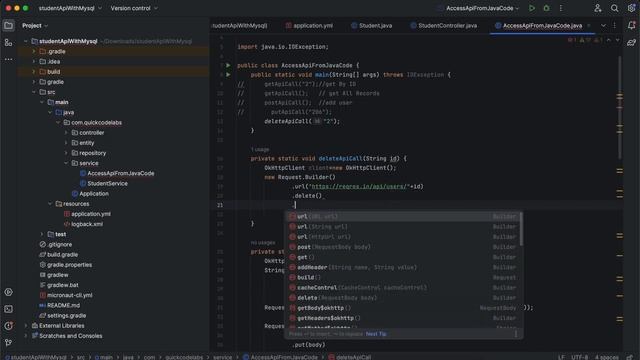Expand the build folder
Screen dimensions: 640x360
[34, 72]
